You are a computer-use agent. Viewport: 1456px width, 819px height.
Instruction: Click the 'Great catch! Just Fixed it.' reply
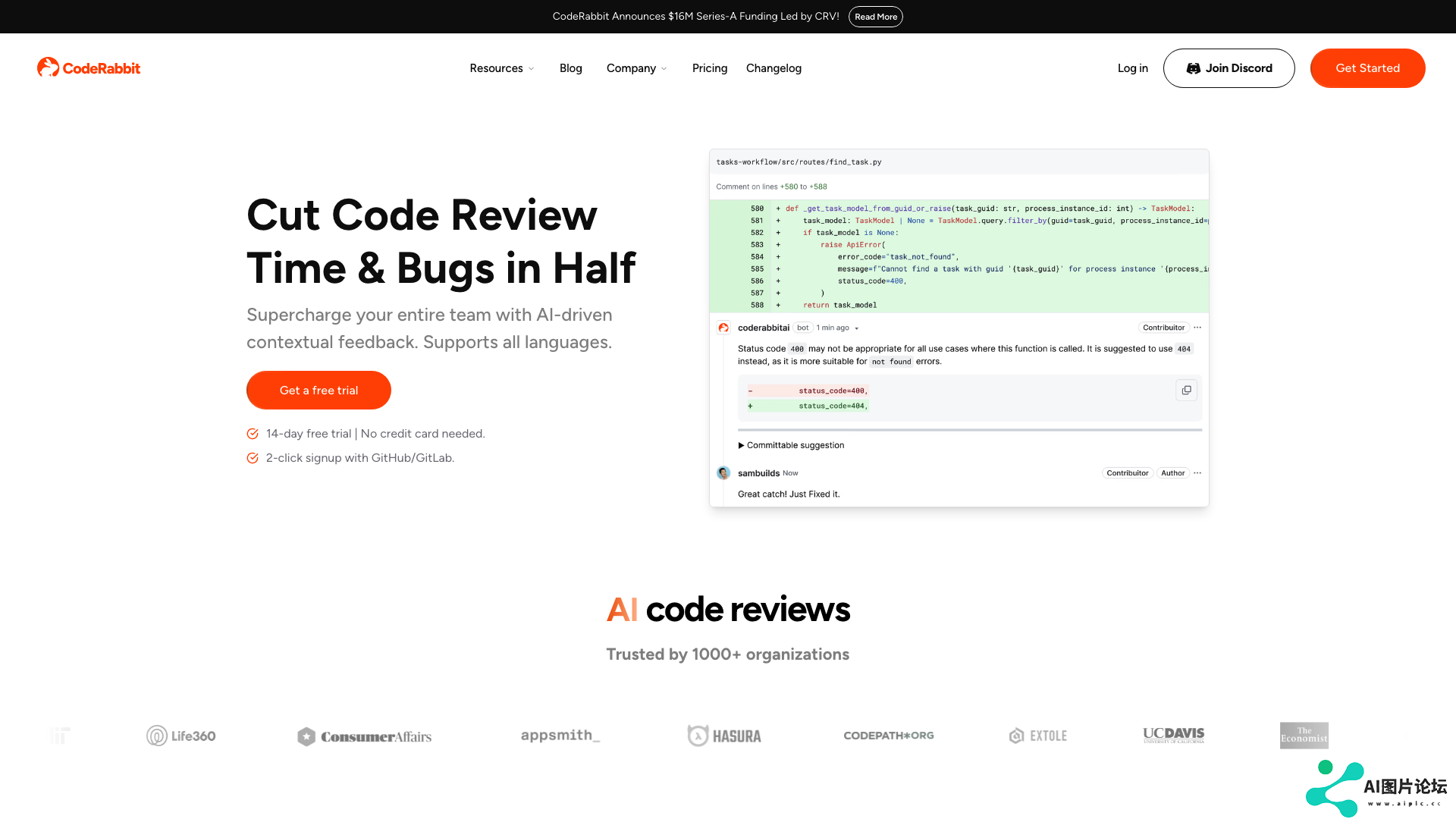[789, 494]
